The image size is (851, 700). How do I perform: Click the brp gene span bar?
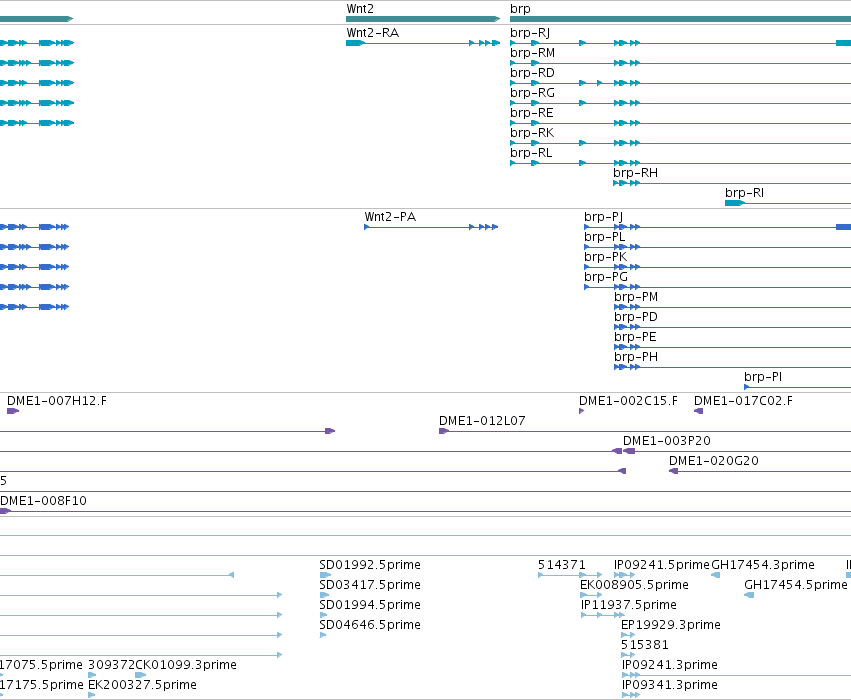click(x=681, y=19)
